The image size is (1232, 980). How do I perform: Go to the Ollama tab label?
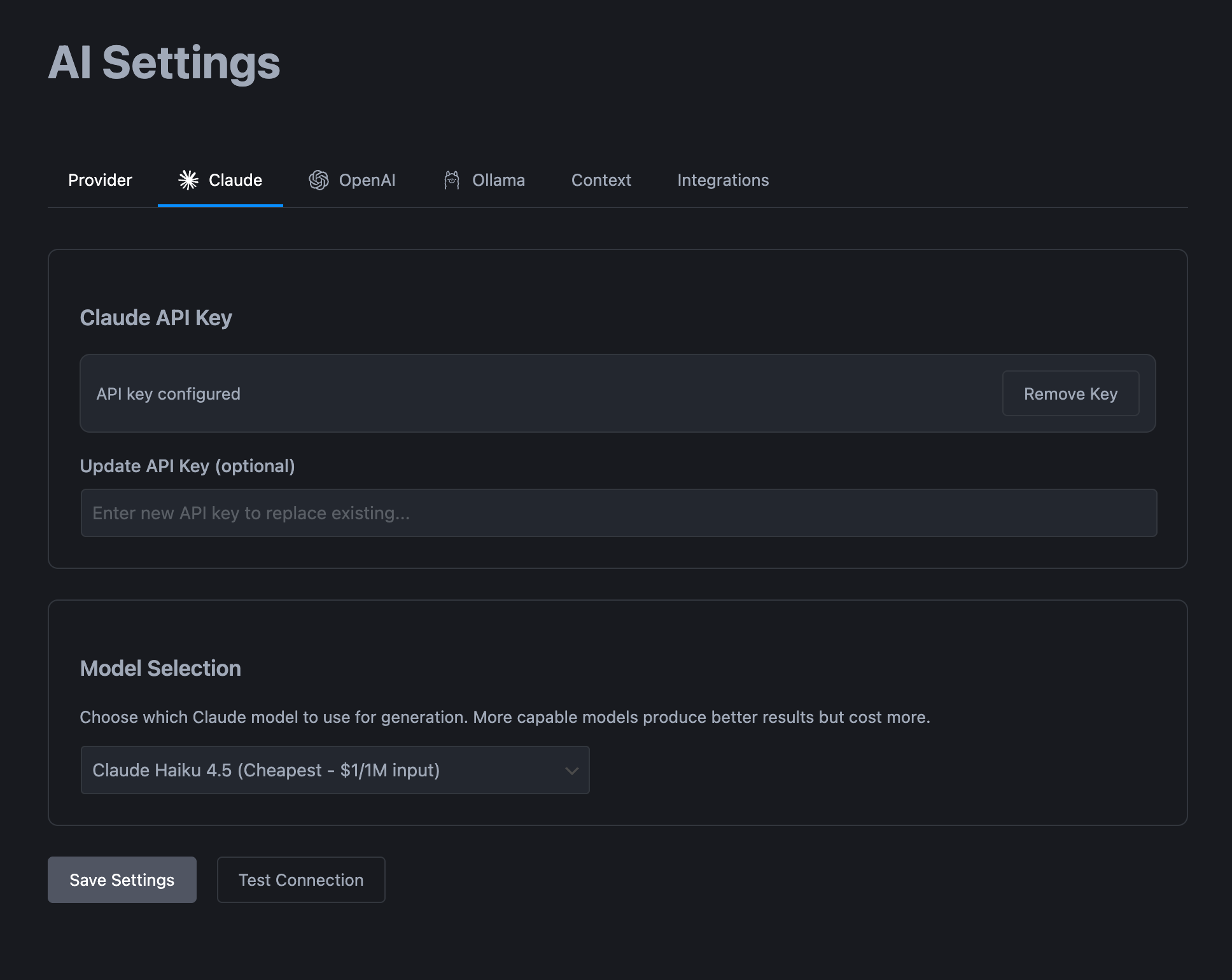(498, 180)
